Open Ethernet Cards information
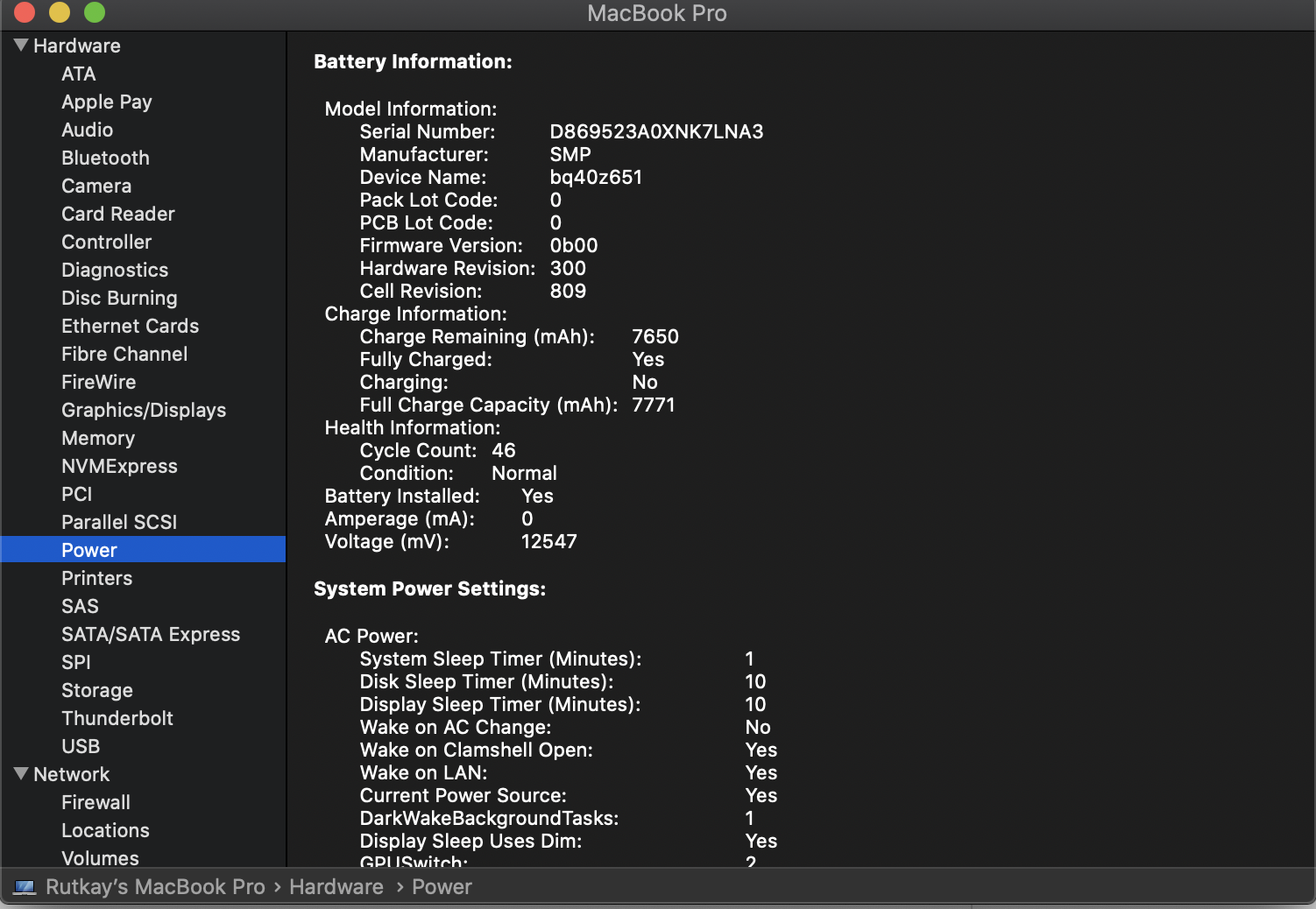Image resolution: width=1316 pixels, height=909 pixels. 131,326
